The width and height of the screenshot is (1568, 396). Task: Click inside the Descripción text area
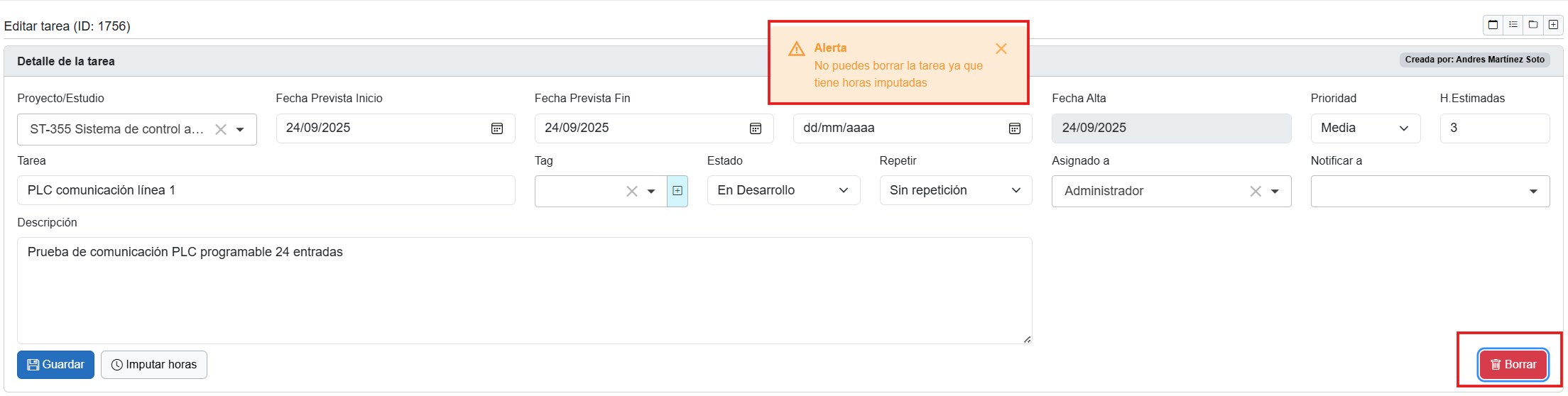[524, 291]
